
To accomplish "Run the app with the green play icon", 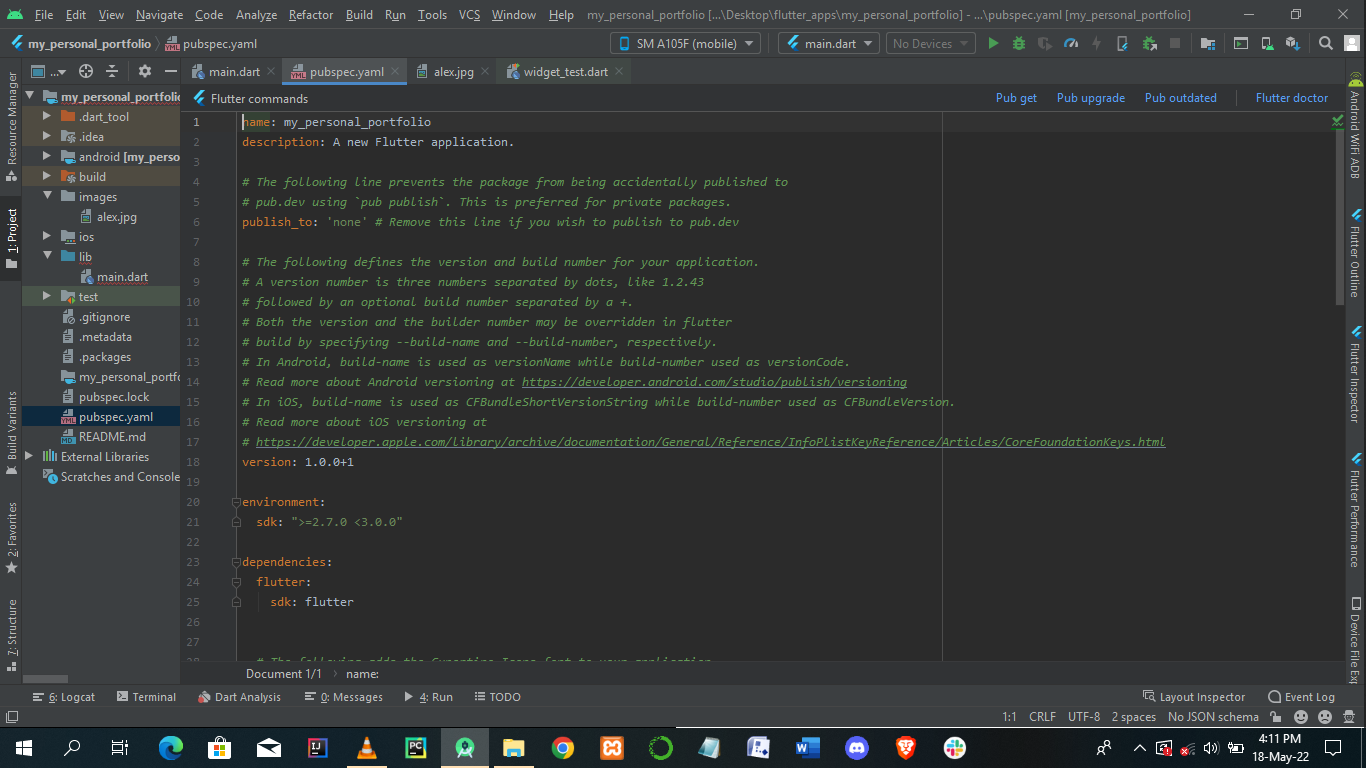I will [x=993, y=43].
